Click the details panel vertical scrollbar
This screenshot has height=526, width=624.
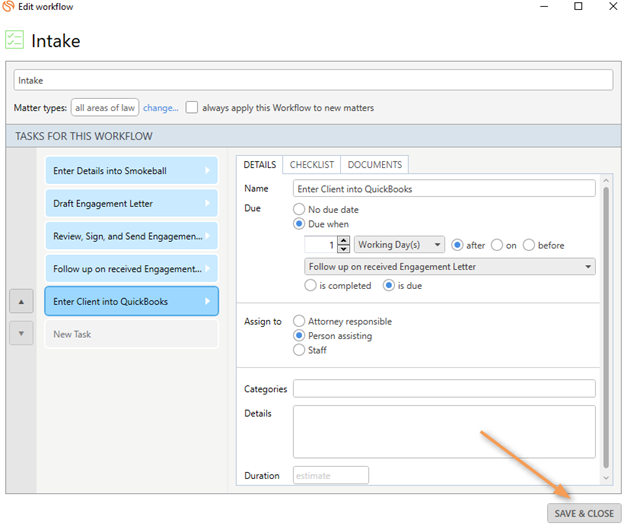coord(606,328)
